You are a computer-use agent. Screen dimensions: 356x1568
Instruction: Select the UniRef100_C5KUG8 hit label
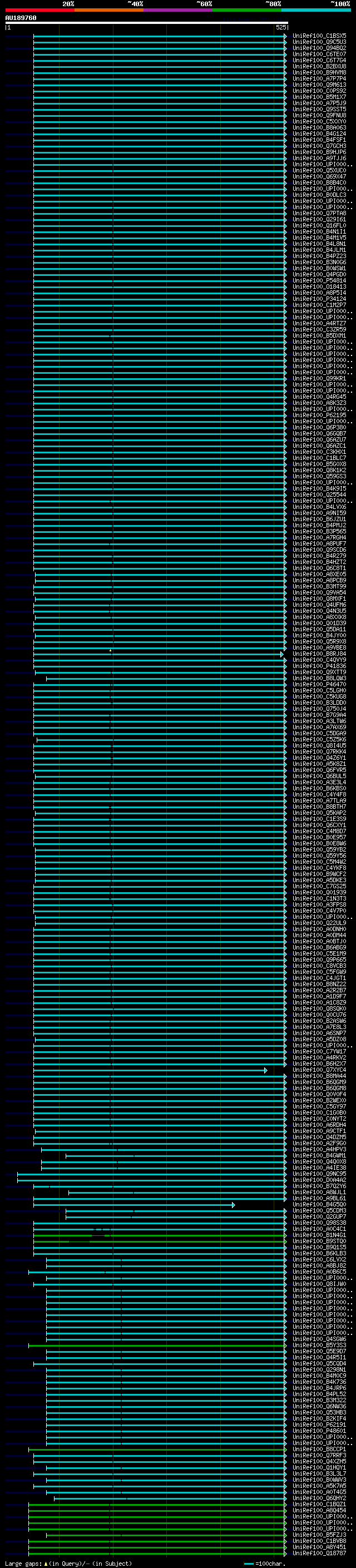(319, 696)
